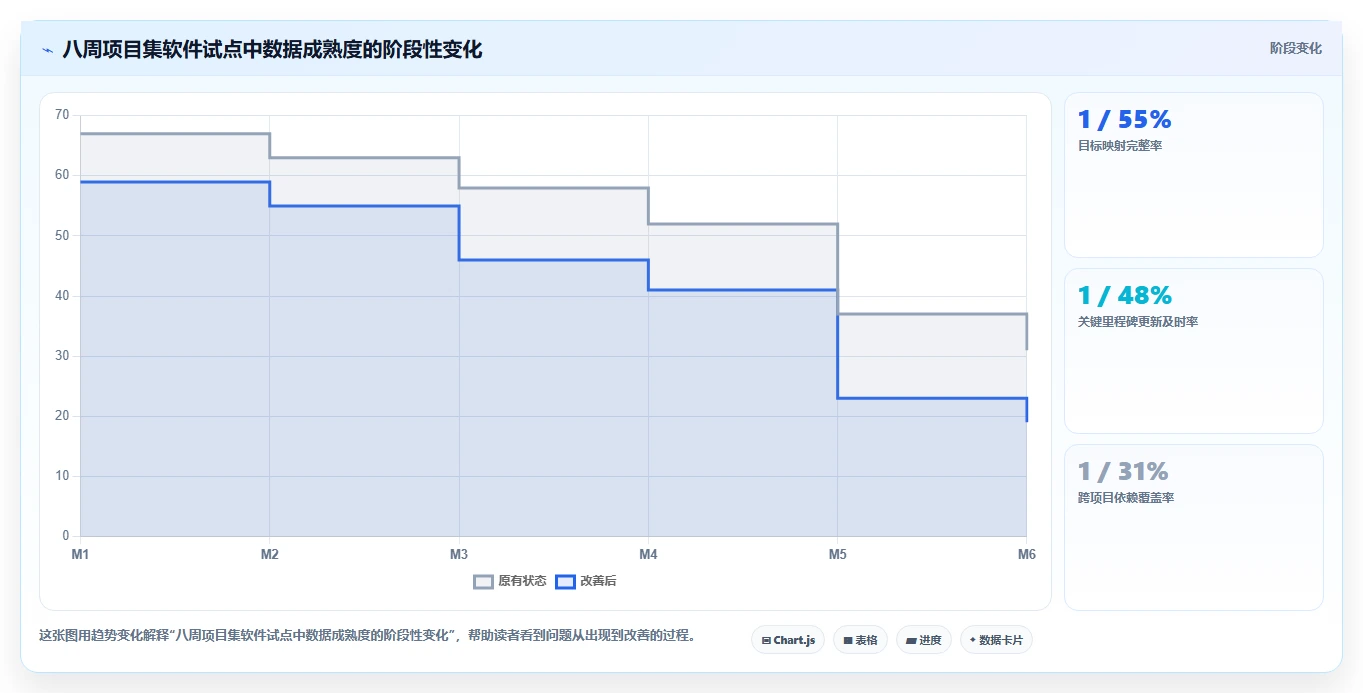Click the 70 y-axis tick label
1363x693 pixels.
point(62,115)
